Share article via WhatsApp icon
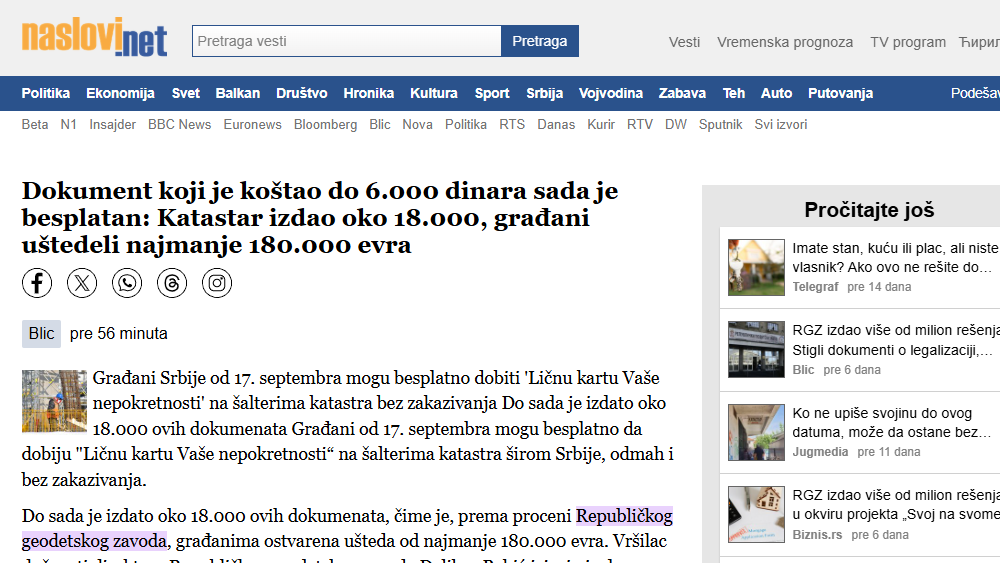This screenshot has width=1000, height=563. [x=127, y=282]
